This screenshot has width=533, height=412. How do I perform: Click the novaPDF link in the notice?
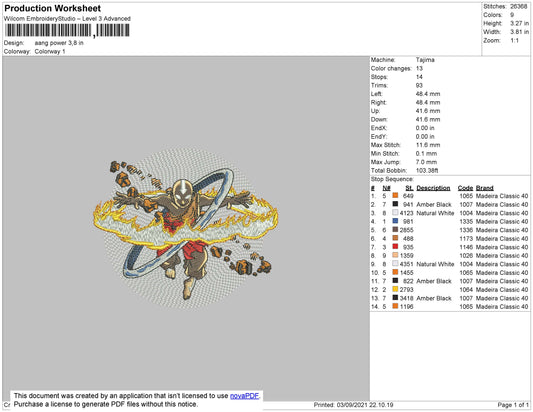(x=244, y=396)
